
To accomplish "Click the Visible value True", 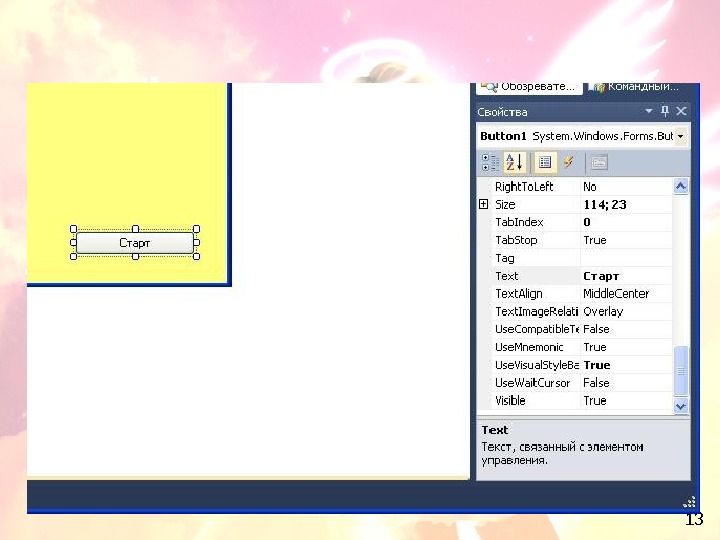I will coord(595,401).
